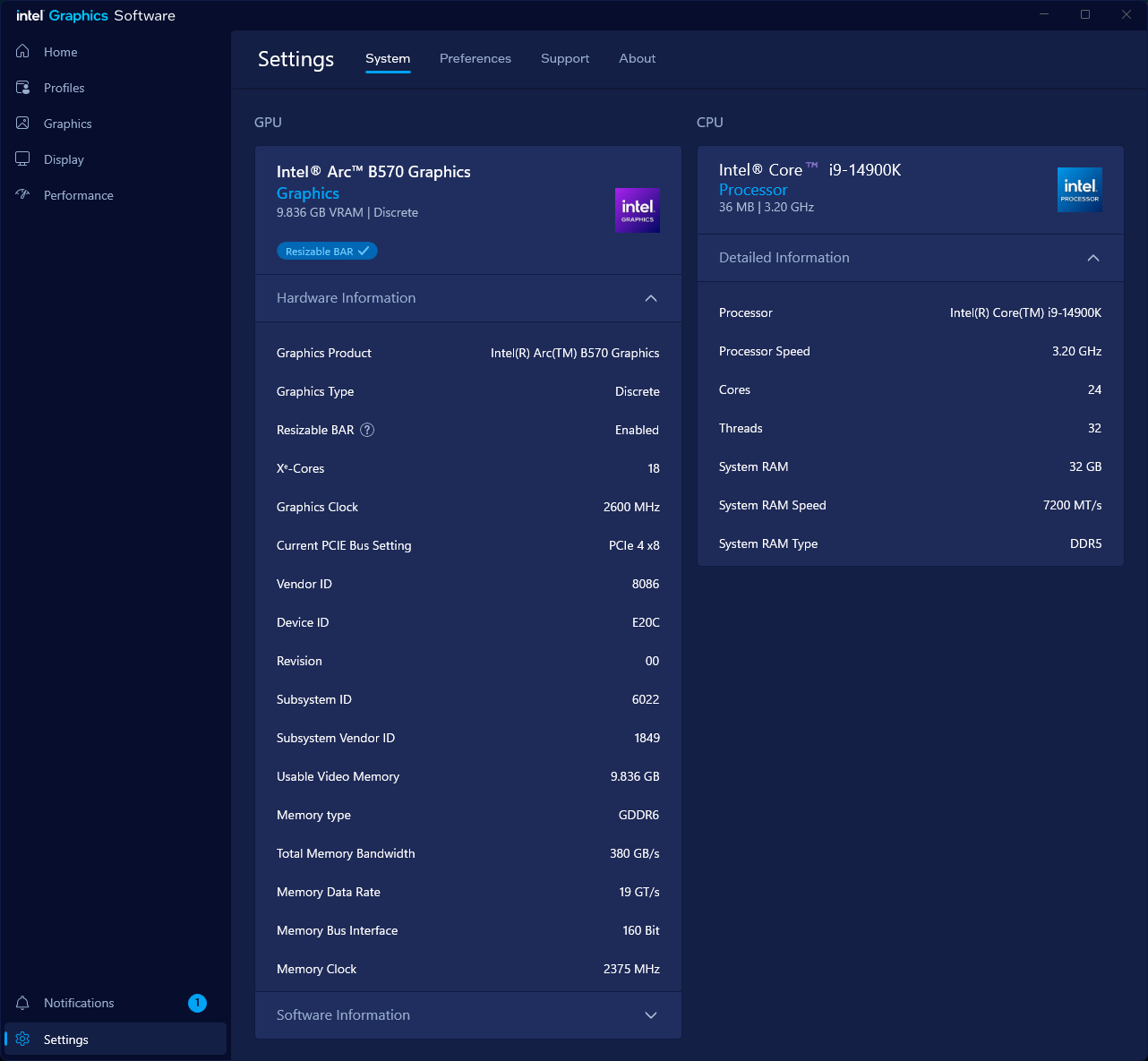
Task: Click the System RAM value 32 GB
Action: [1085, 466]
